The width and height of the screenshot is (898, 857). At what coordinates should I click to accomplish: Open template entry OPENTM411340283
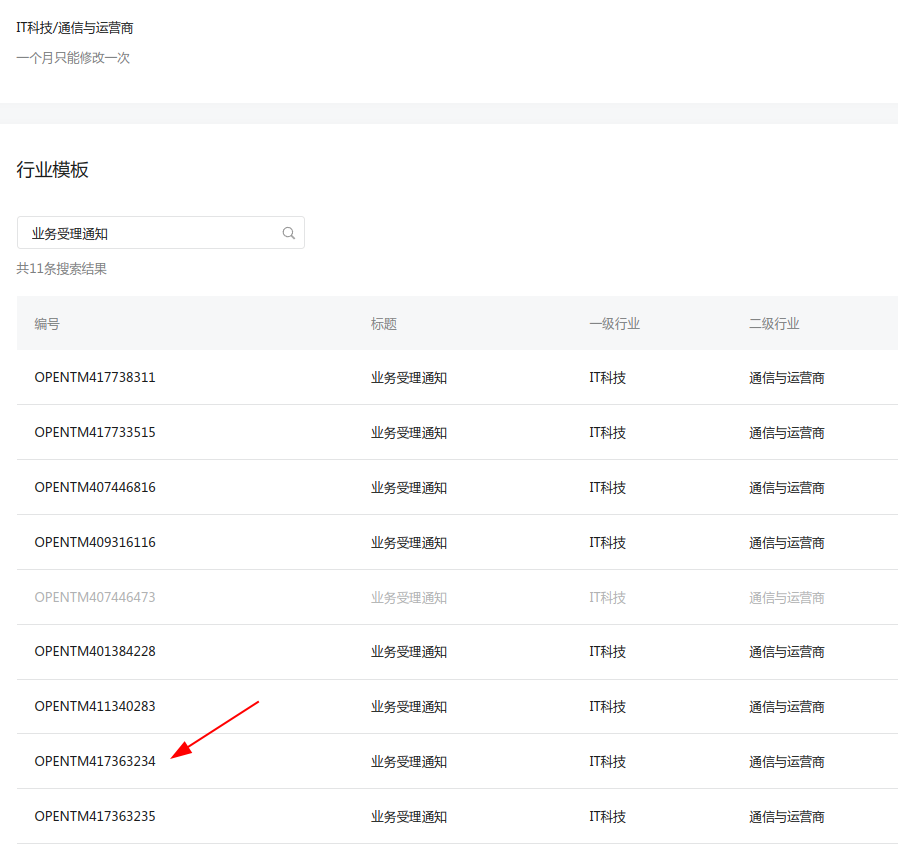[x=95, y=707]
